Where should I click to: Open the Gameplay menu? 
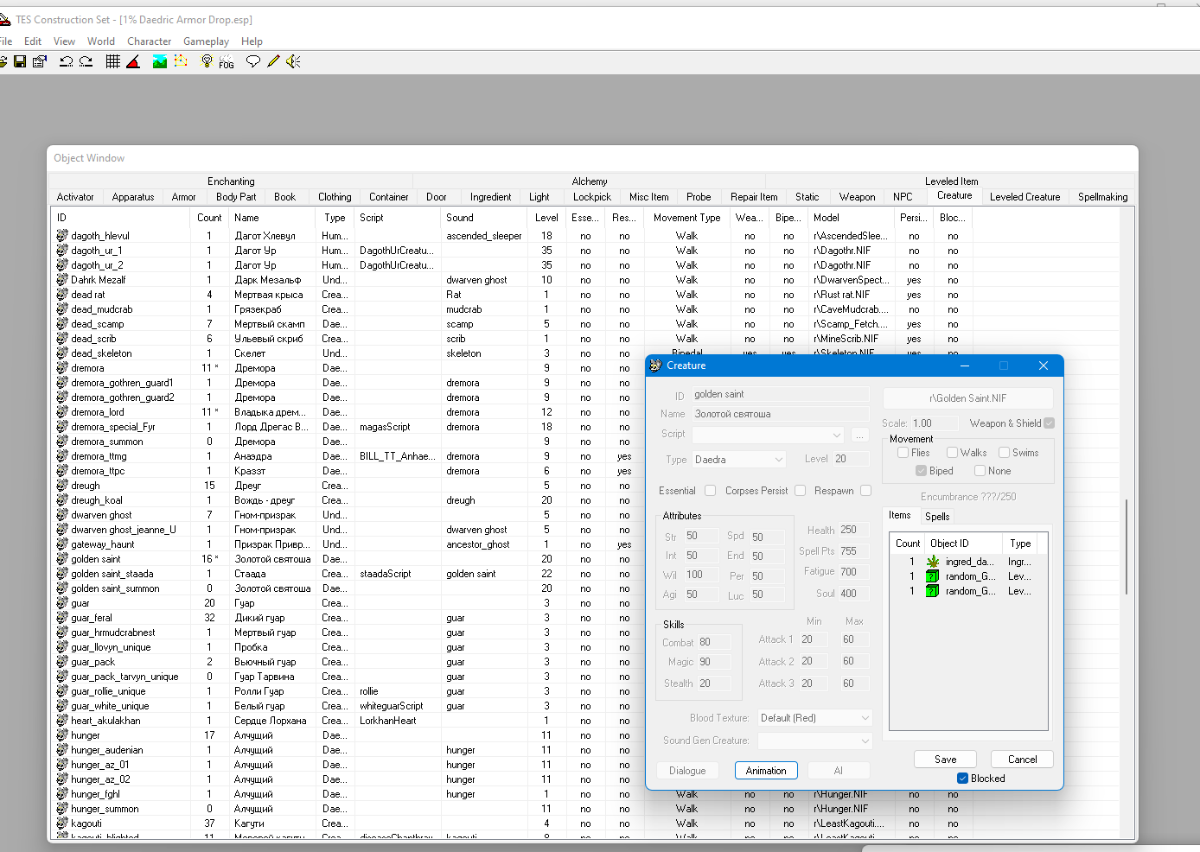pyautogui.click(x=206, y=41)
